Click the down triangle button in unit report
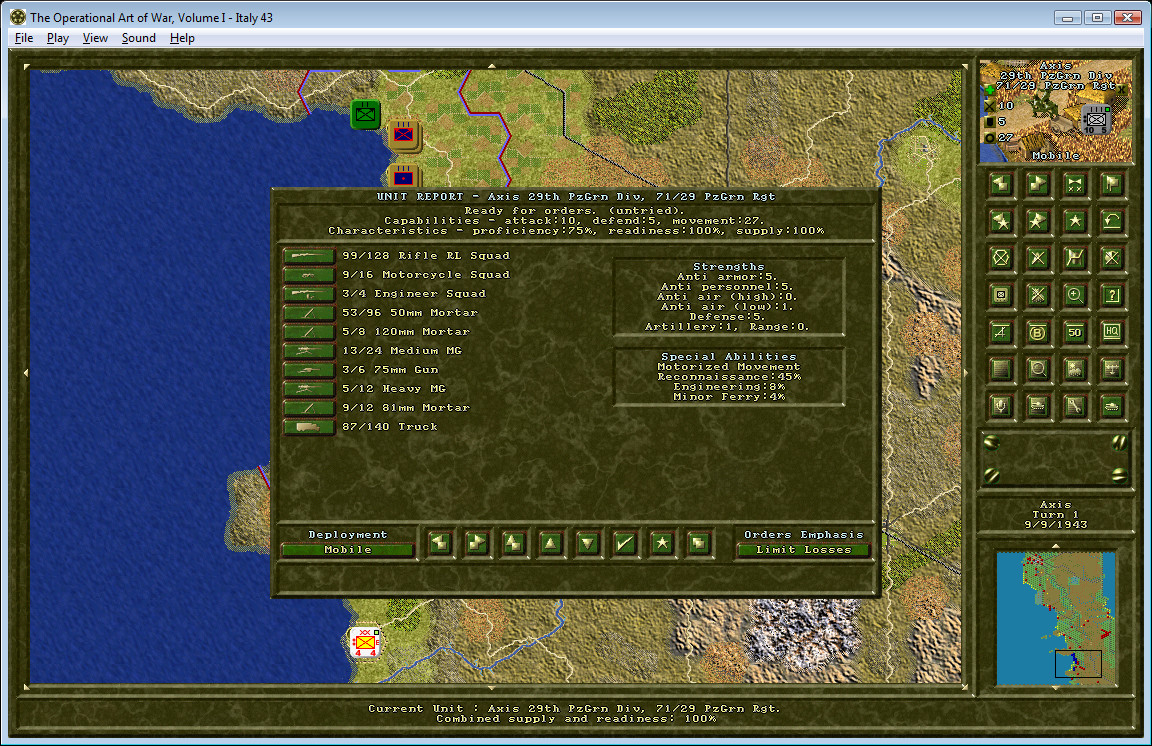The image size is (1152, 746). tap(587, 543)
